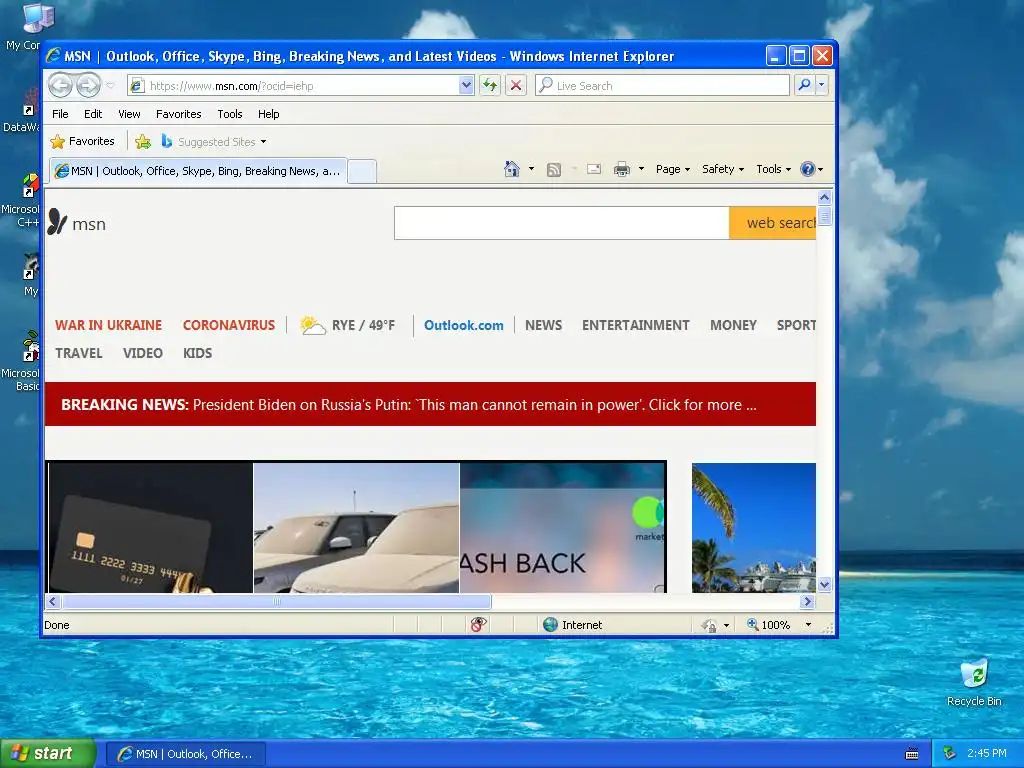Open the palm tree travel thumbnail
Screen dimensions: 1024x768
[x=754, y=528]
